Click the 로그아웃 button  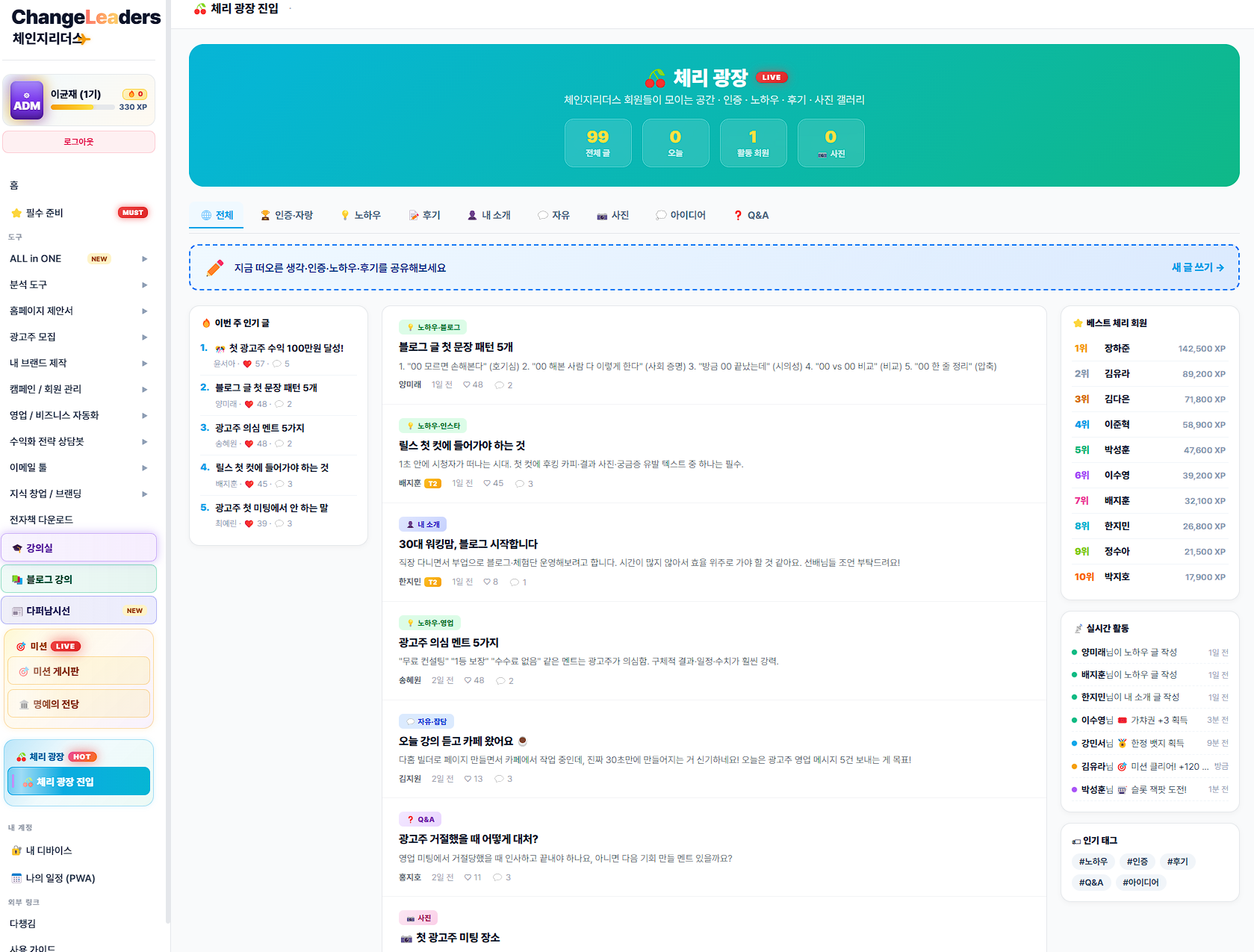pos(78,142)
